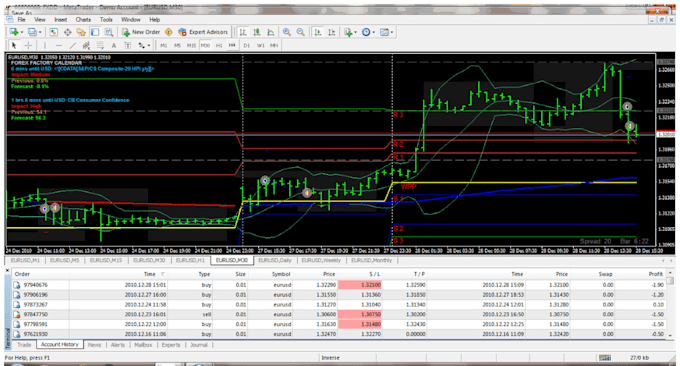Switch timeframe to H4
The height and width of the screenshot is (366, 680).
point(232,45)
